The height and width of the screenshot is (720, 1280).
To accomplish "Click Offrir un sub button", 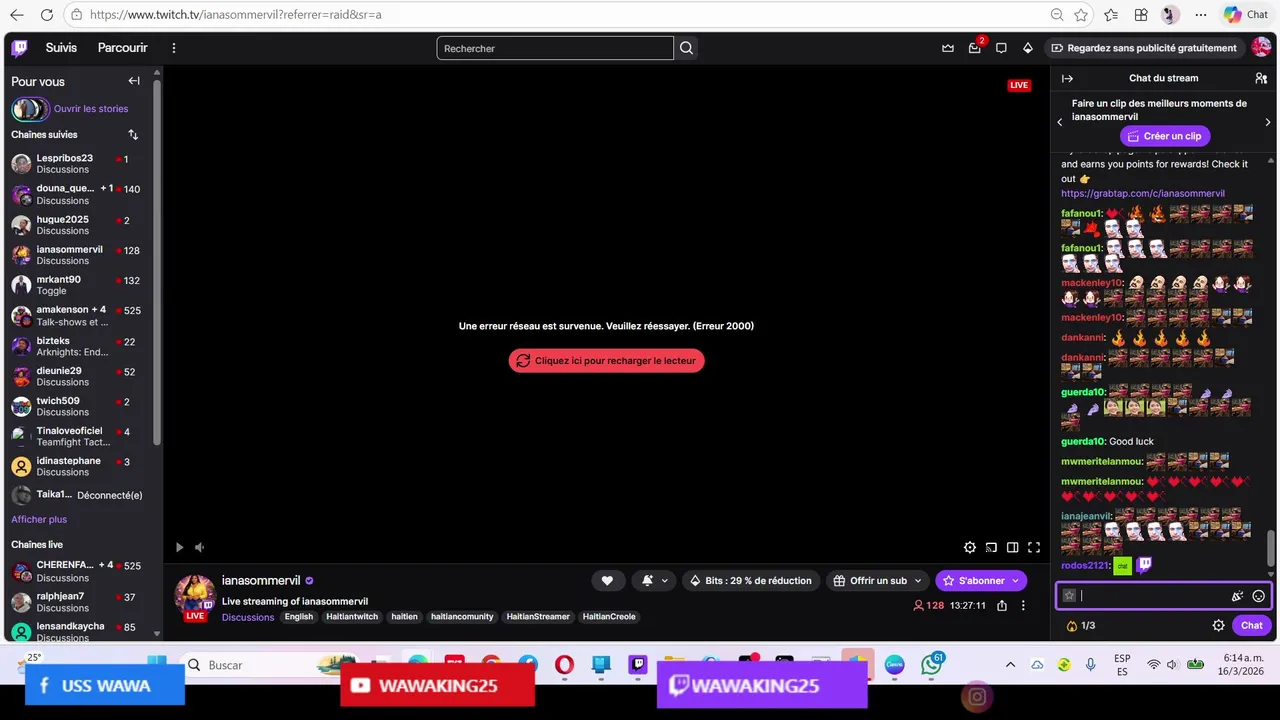I will [878, 580].
